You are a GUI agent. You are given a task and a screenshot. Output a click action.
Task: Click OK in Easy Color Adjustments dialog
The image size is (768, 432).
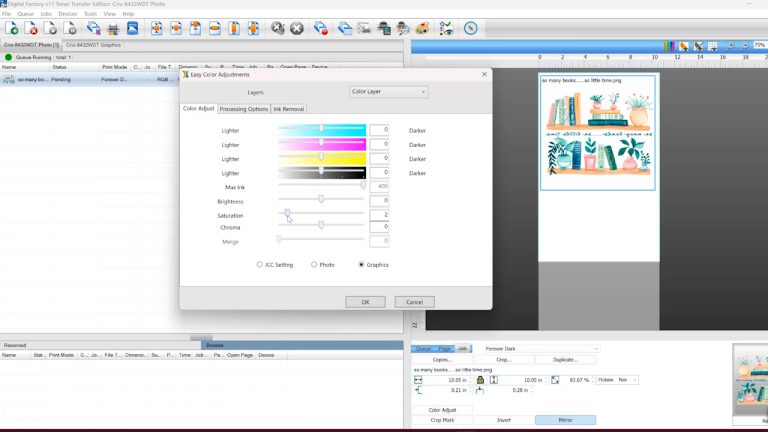coord(365,302)
